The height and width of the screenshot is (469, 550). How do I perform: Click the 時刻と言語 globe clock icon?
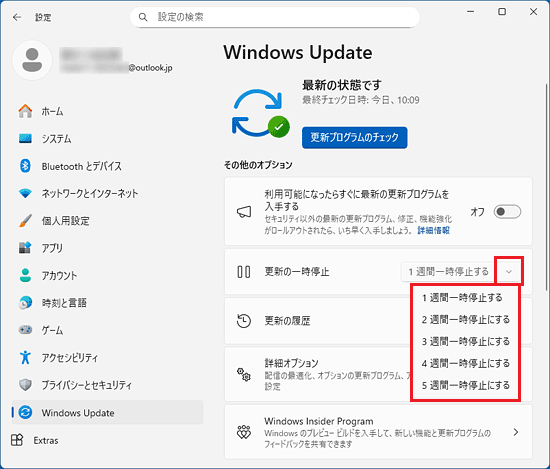pos(25,303)
